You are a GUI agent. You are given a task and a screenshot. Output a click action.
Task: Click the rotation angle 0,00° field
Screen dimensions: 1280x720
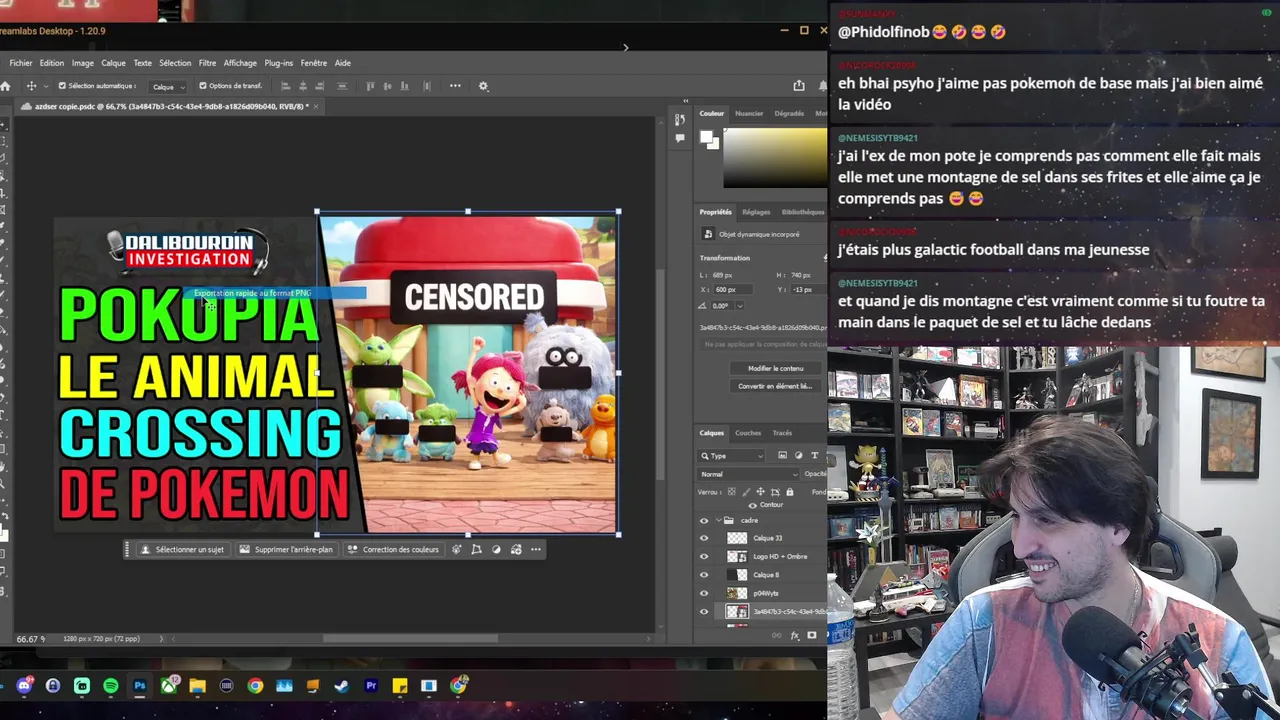[x=722, y=306]
